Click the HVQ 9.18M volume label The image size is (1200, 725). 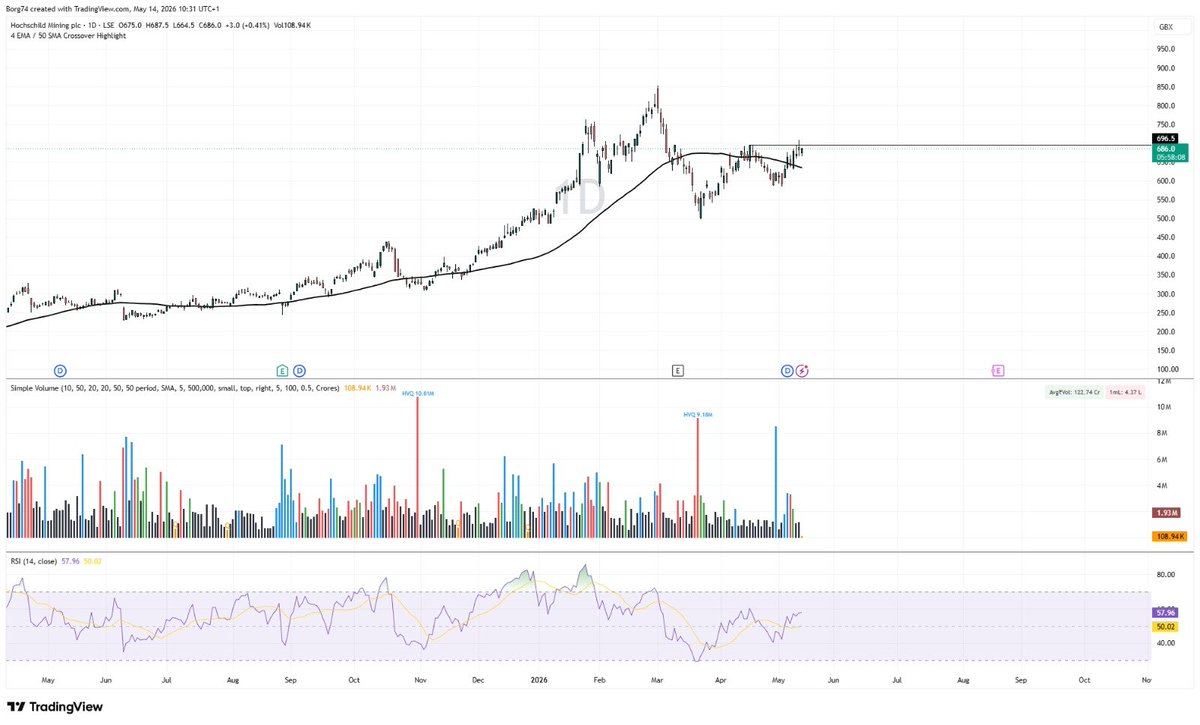698,412
